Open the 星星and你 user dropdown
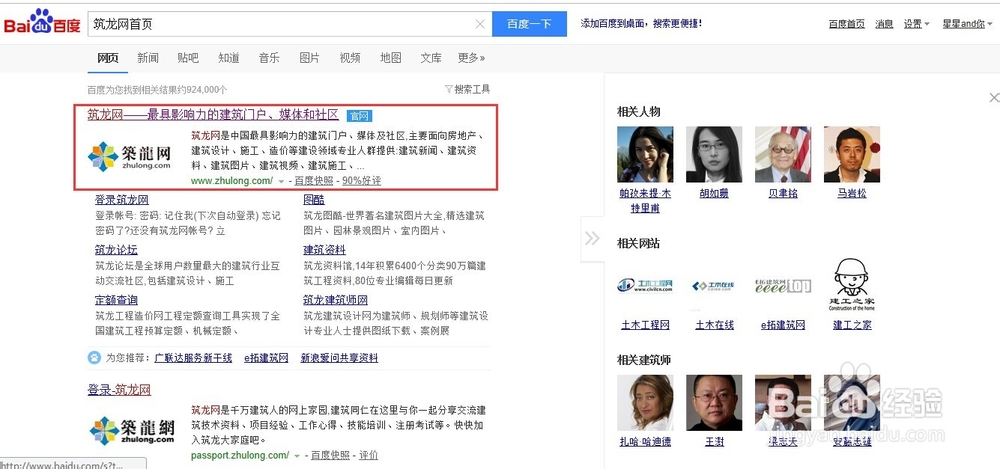The image size is (1000, 469). click(967, 24)
